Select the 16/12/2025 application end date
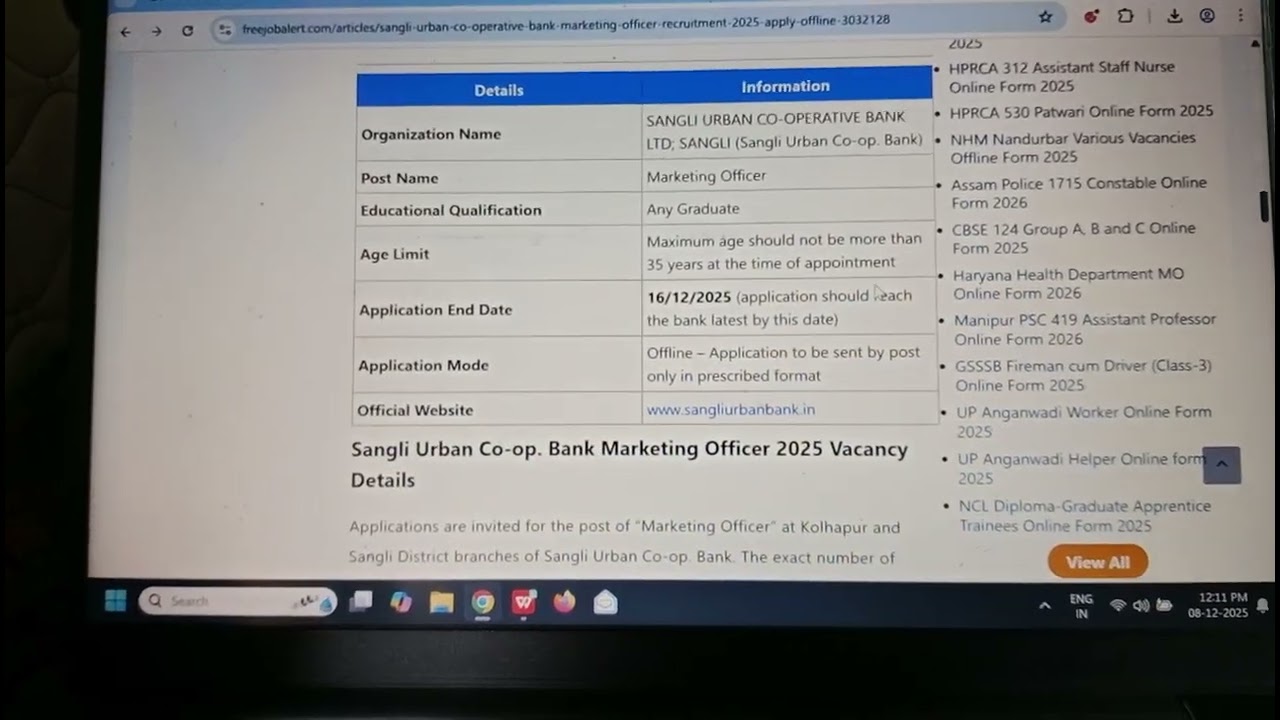This screenshot has height=720, width=1280. pos(689,297)
